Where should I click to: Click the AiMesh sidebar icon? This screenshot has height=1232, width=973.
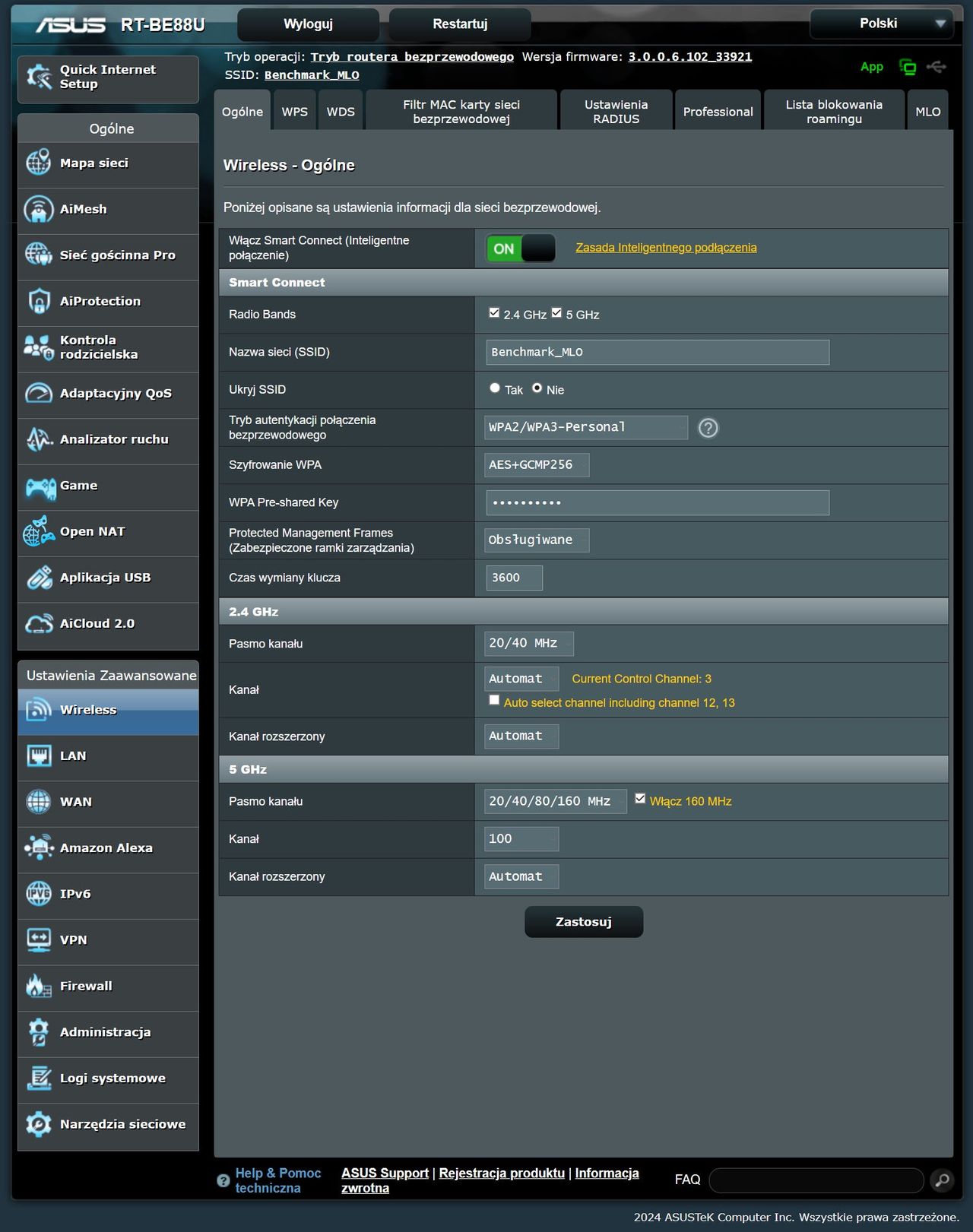[38, 209]
